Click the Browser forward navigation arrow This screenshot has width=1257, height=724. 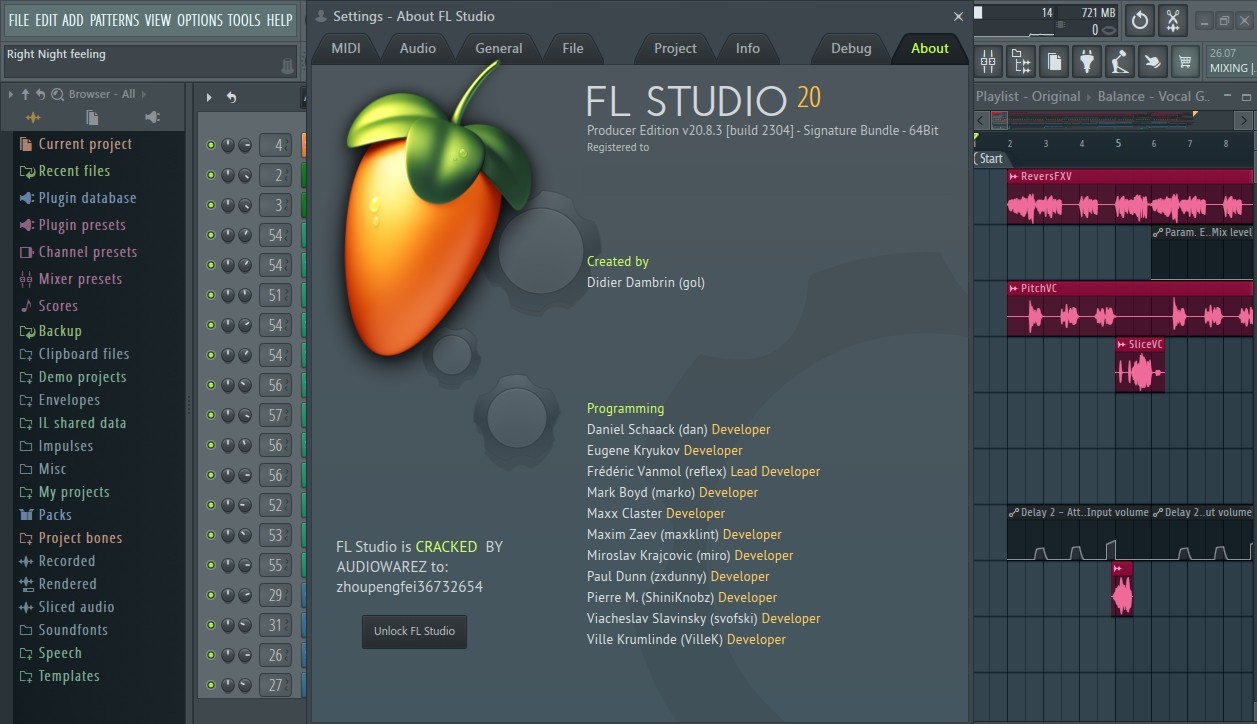pyautogui.click(x=143, y=93)
